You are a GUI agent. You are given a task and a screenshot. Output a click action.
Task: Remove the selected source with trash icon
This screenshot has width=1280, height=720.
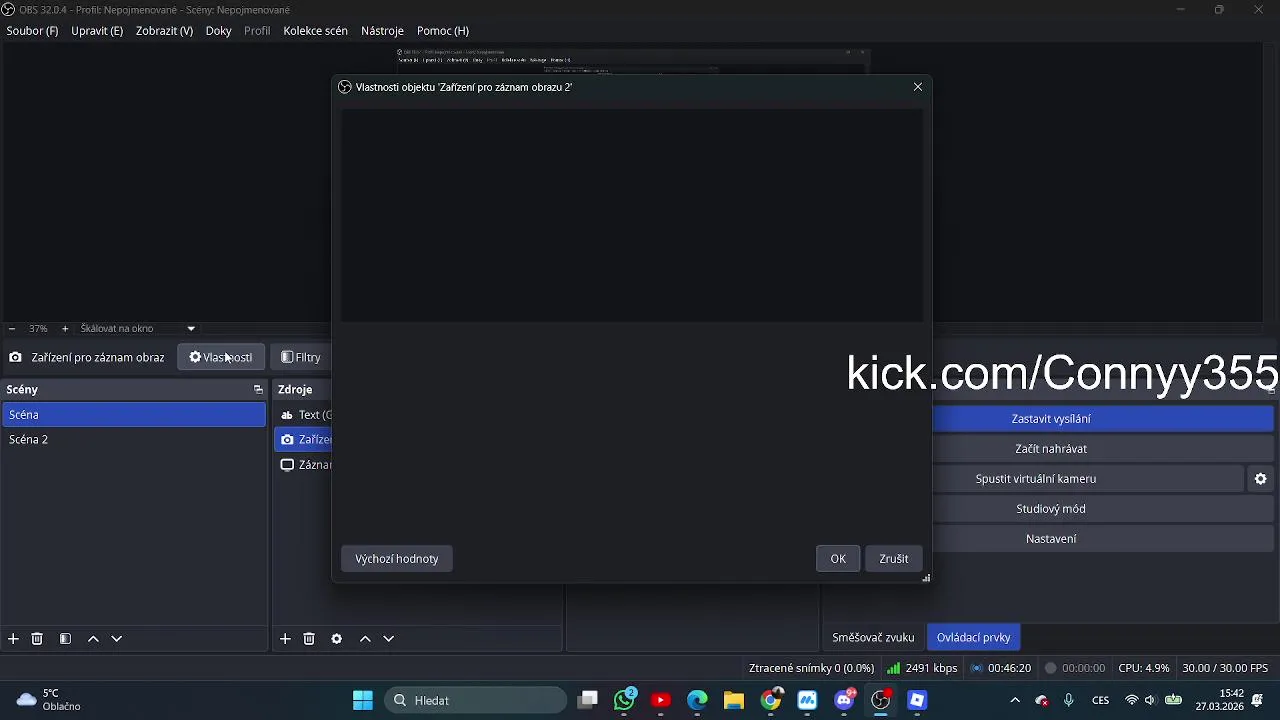tap(309, 639)
